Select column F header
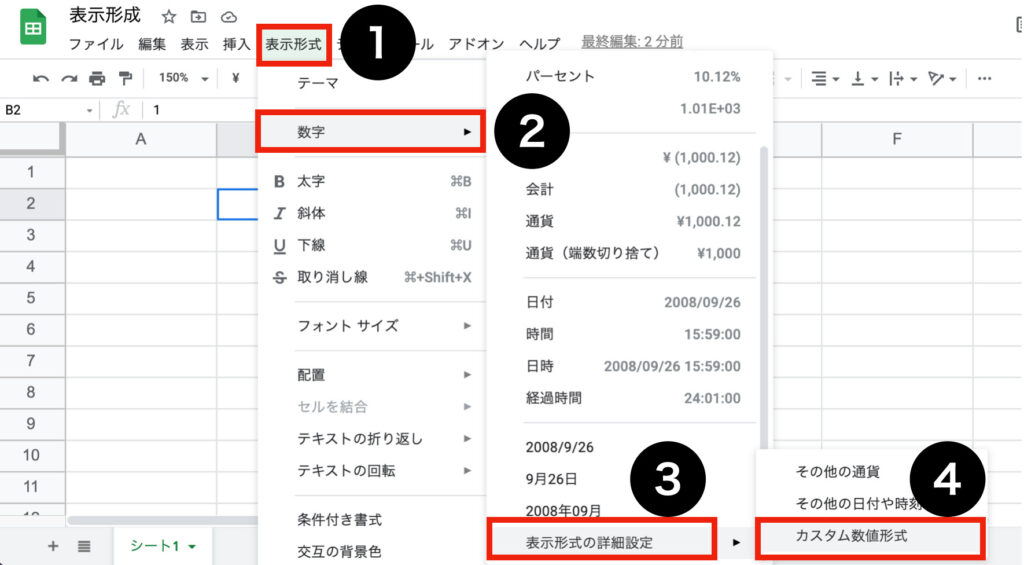This screenshot has height=565, width=1024. [x=897, y=139]
